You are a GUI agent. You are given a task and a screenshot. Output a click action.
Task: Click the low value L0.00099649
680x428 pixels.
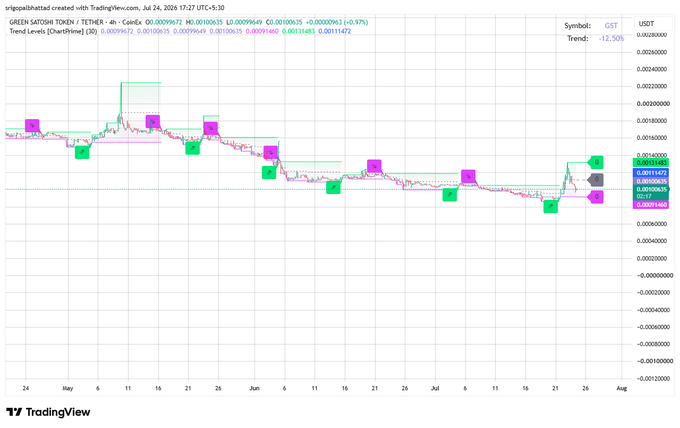(x=244, y=22)
